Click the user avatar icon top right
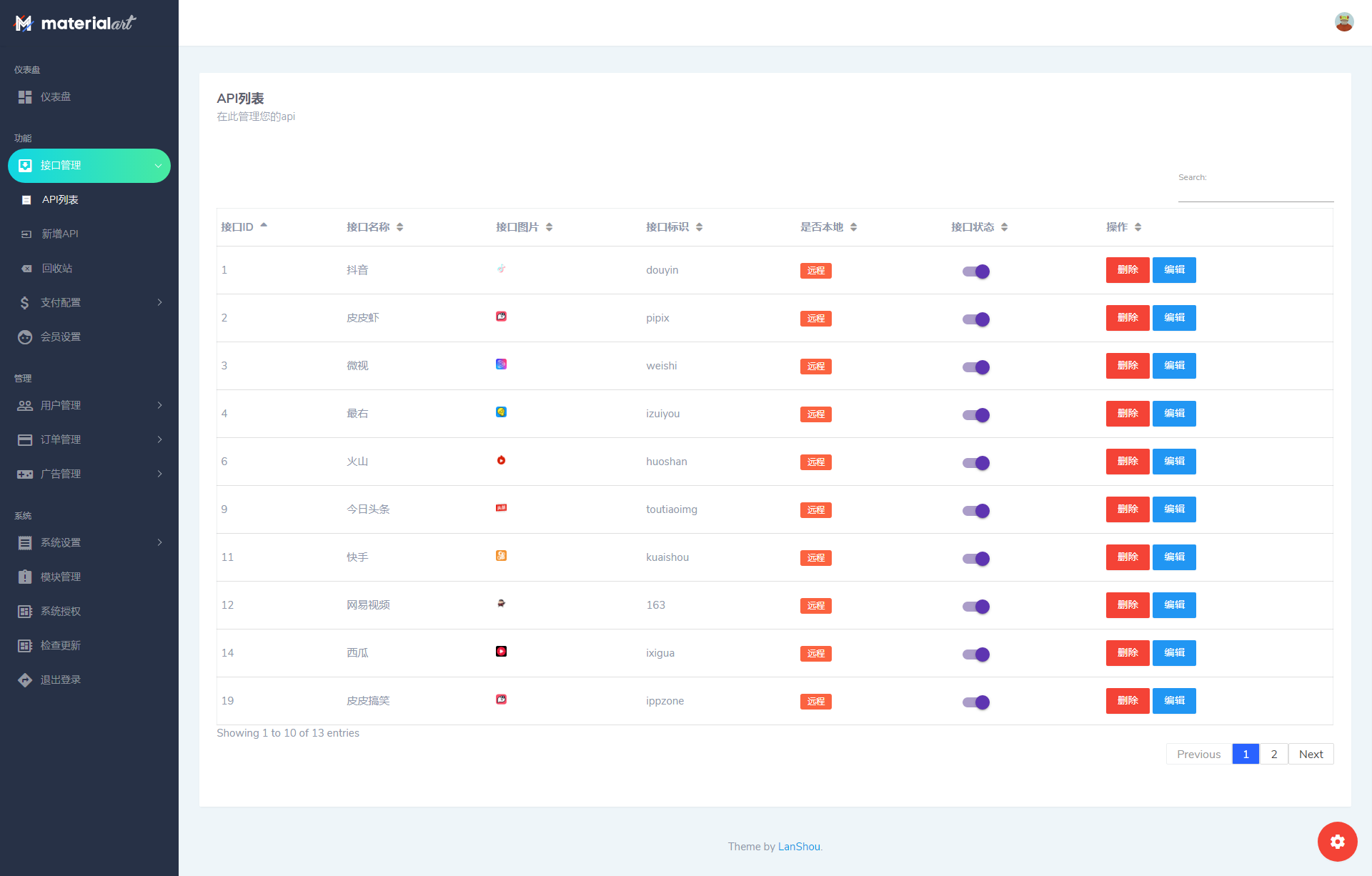 1344,22
